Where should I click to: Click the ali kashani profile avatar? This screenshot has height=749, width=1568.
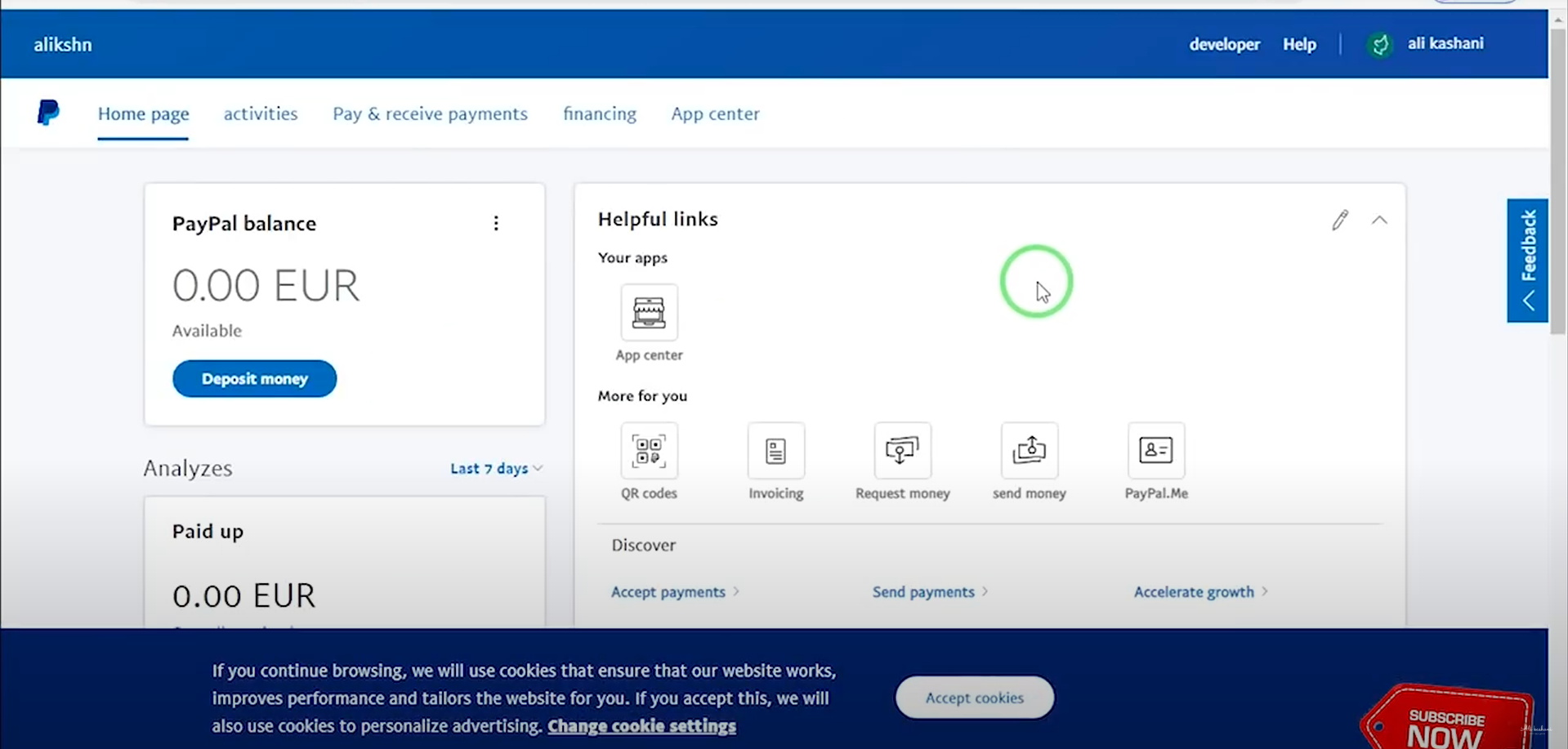pos(1380,44)
